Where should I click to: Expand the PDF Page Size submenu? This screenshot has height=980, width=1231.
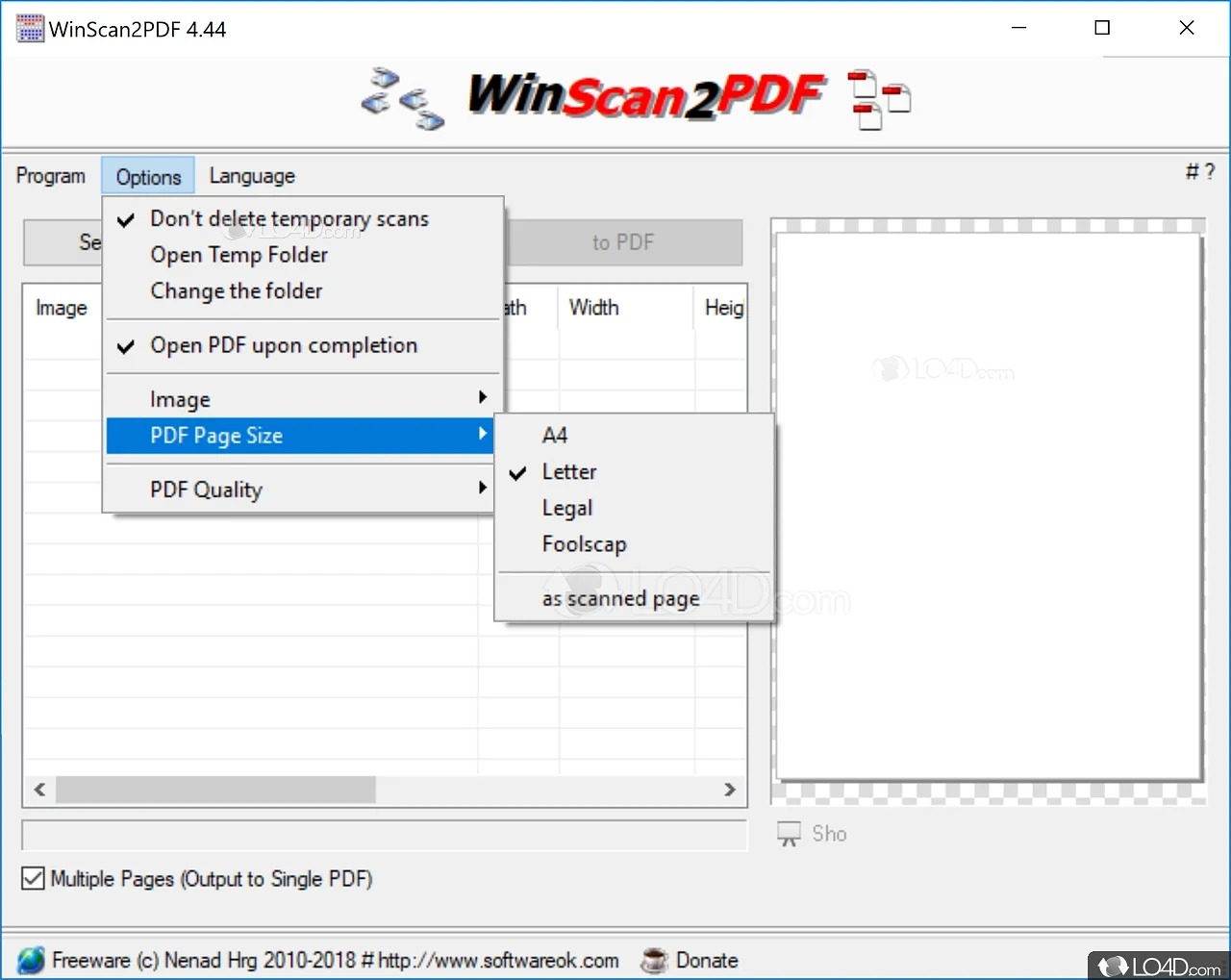[x=300, y=436]
